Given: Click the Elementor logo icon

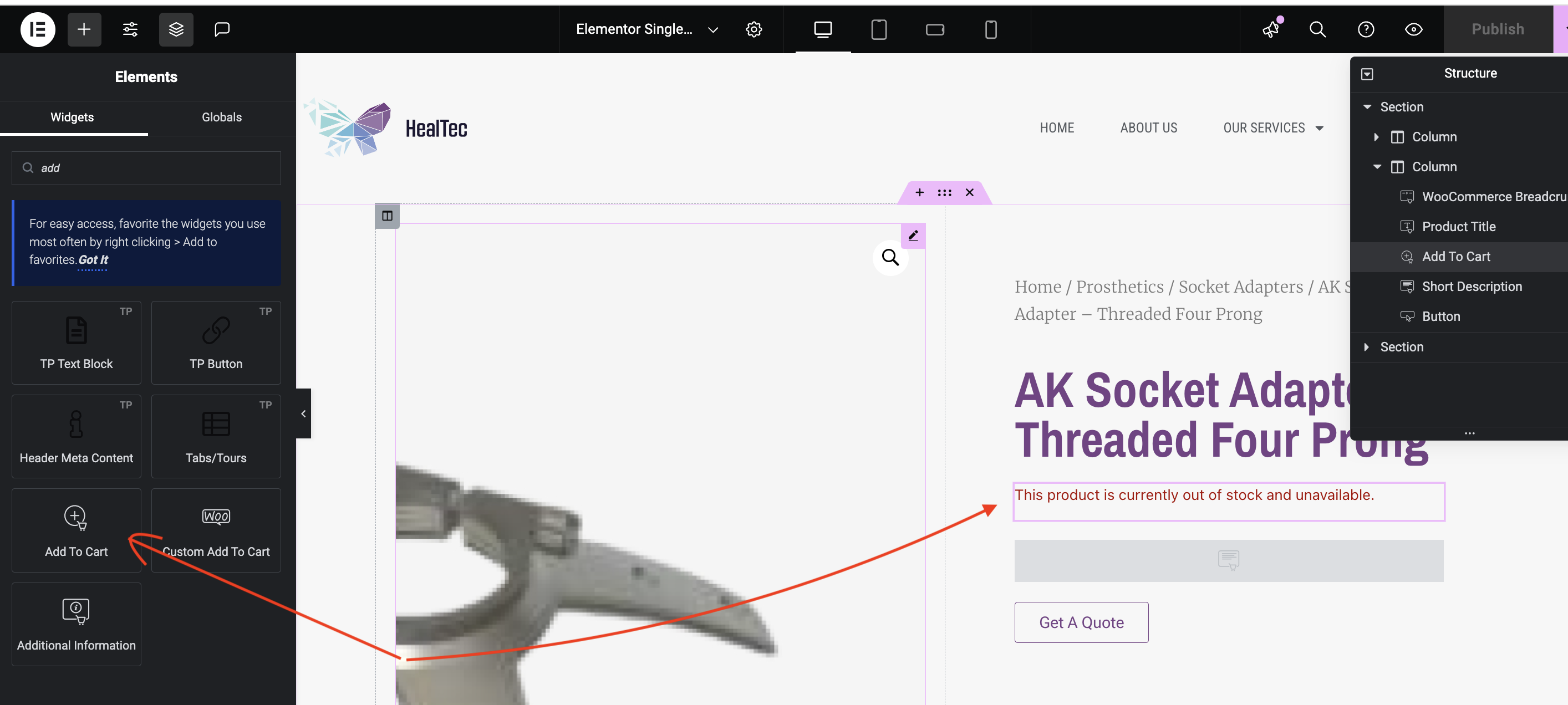Looking at the screenshot, I should (38, 29).
